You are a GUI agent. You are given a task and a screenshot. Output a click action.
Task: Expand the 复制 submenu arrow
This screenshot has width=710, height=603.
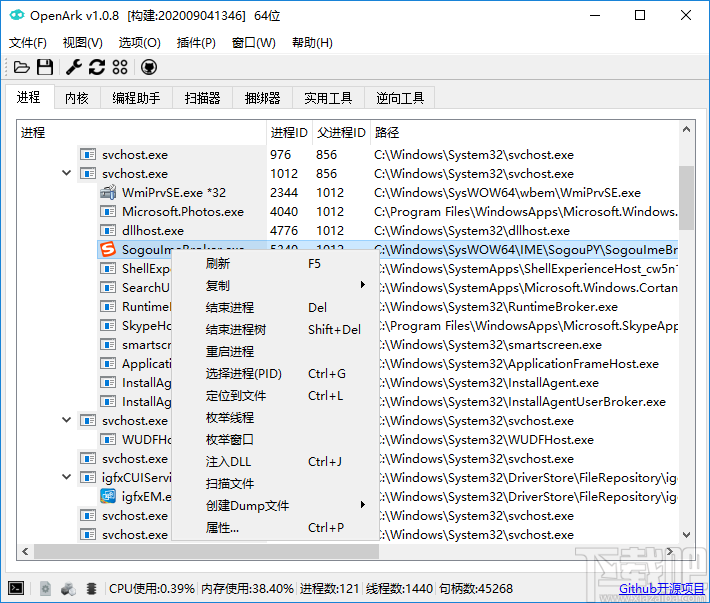click(363, 285)
